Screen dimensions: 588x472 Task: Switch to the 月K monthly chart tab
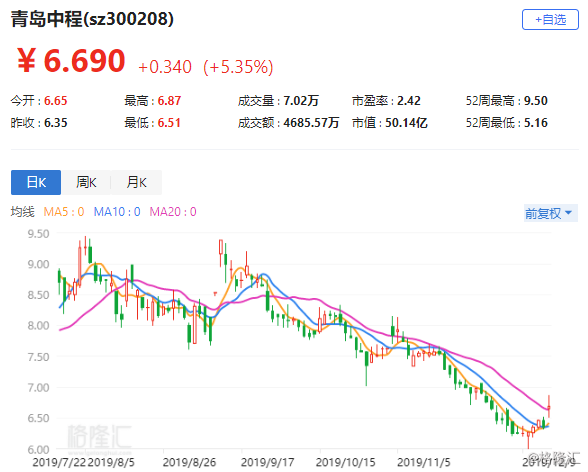point(136,182)
